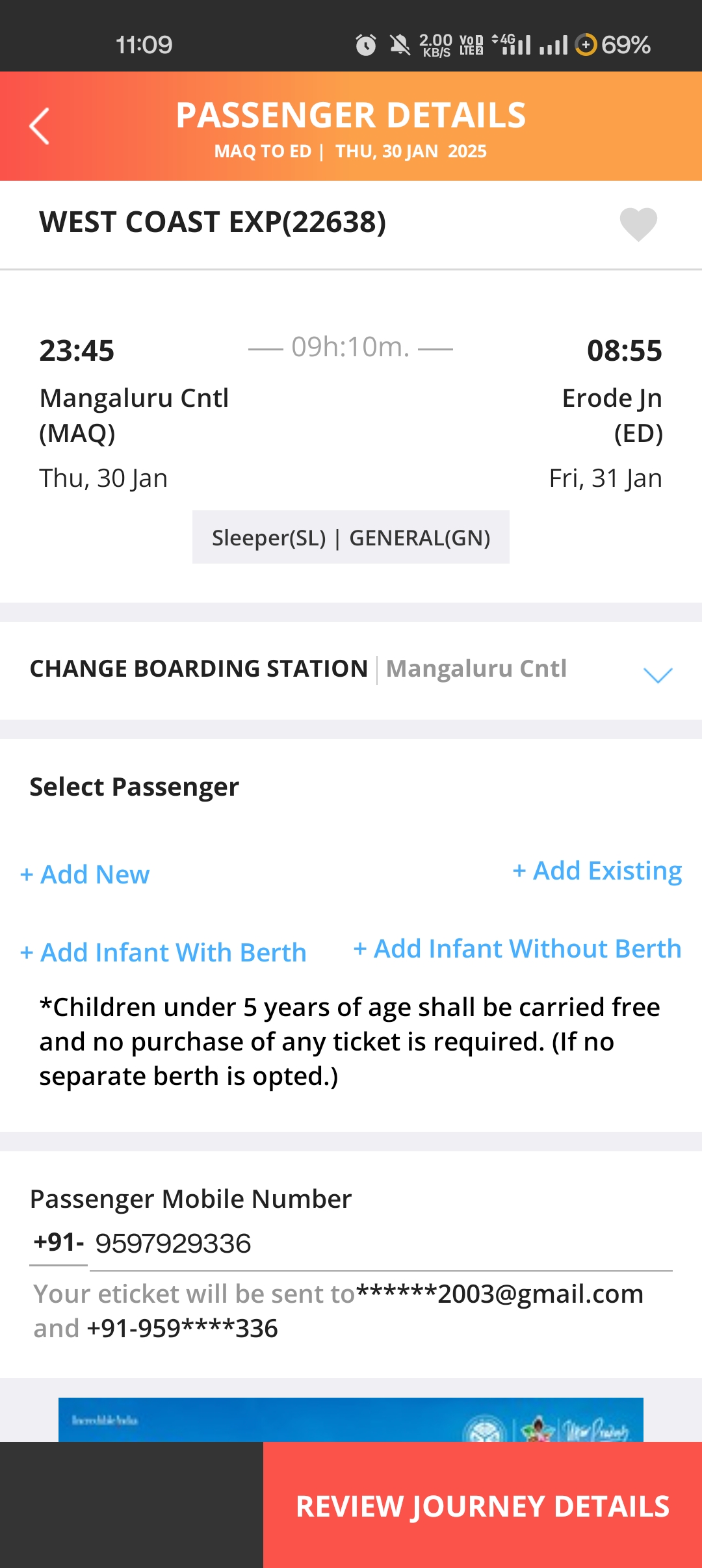702x1568 pixels.
Task: Select Add Infant With Berth
Action: pyautogui.click(x=163, y=952)
